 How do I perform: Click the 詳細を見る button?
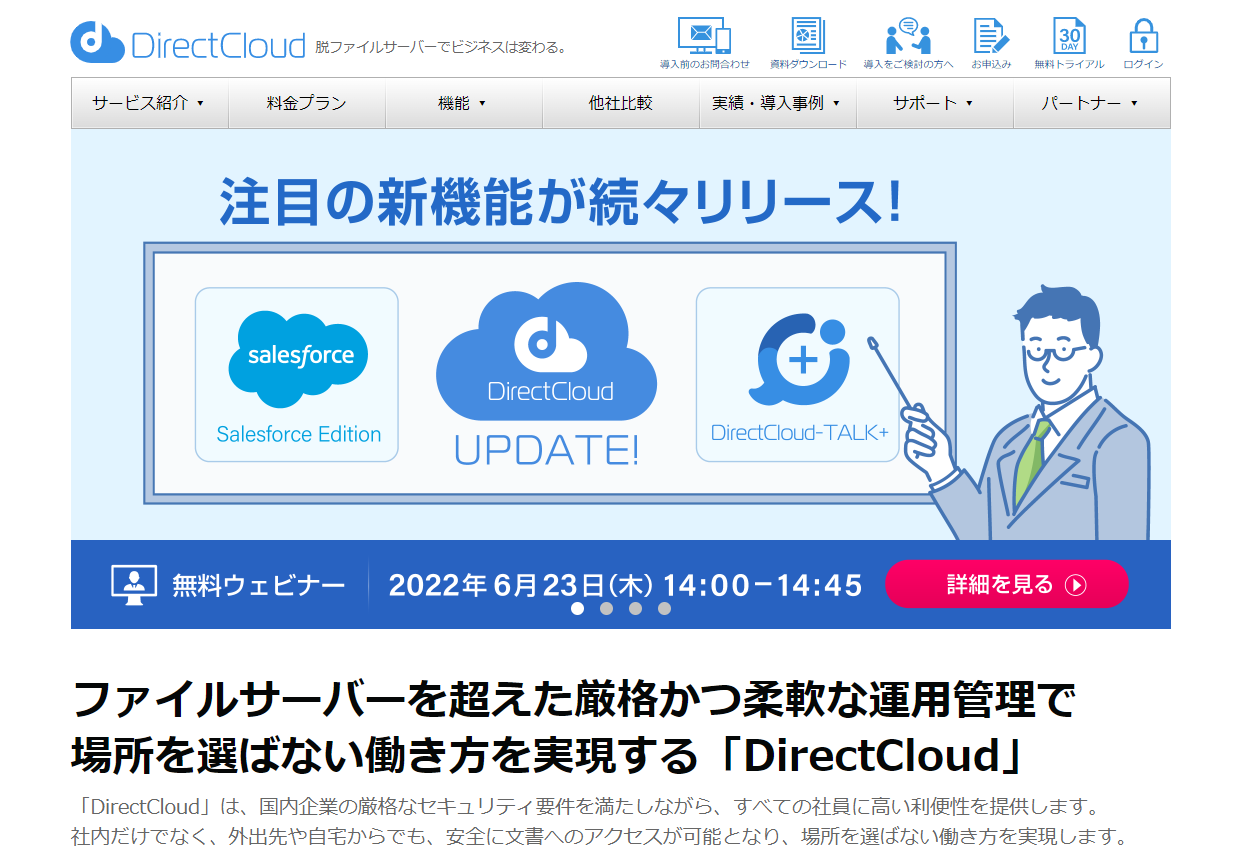(x=1006, y=583)
